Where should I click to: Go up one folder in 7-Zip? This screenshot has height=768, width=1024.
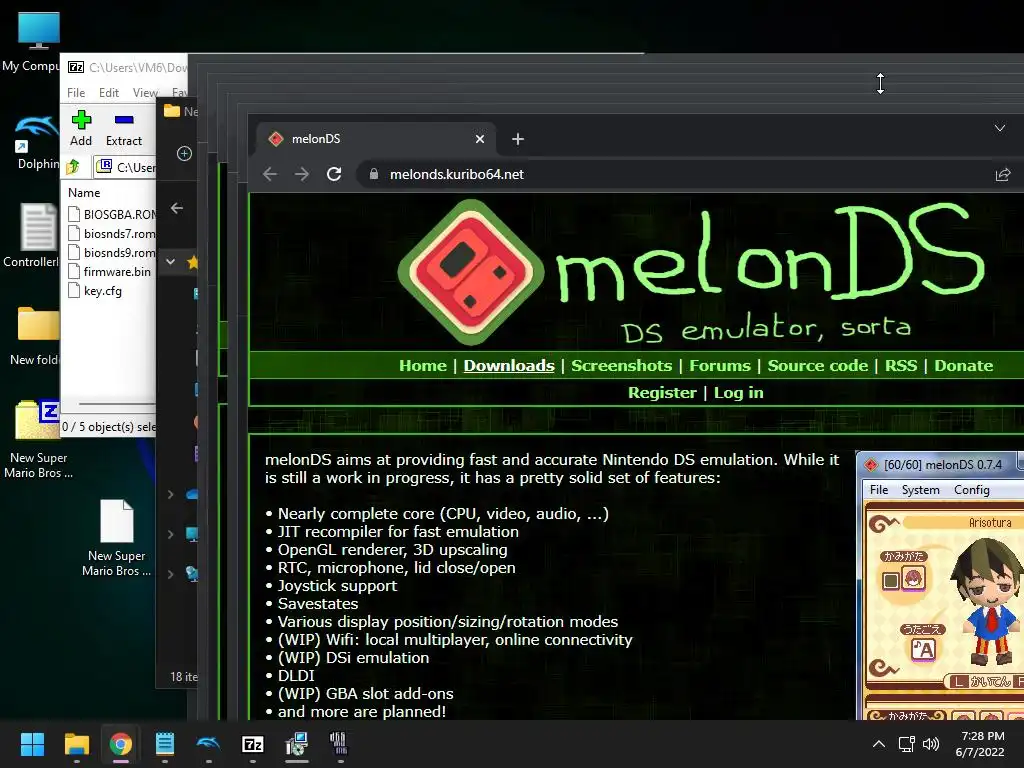72,167
